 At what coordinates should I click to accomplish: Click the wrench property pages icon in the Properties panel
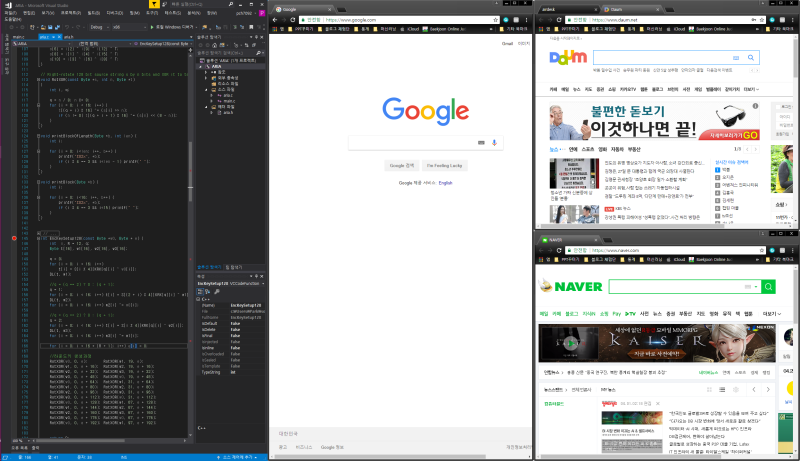point(217,292)
